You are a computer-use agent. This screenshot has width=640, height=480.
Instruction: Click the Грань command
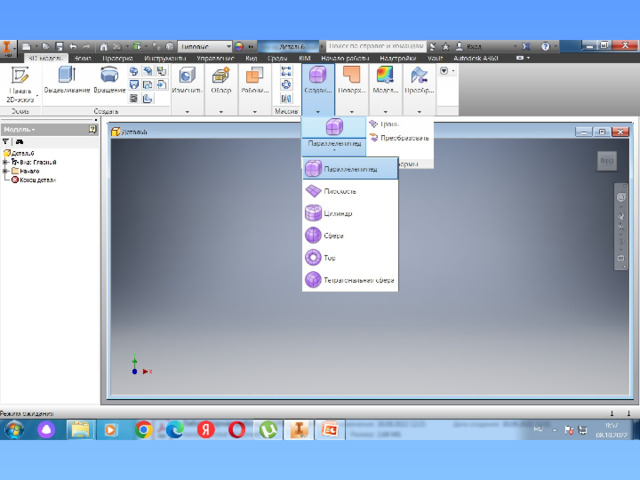tap(388, 124)
